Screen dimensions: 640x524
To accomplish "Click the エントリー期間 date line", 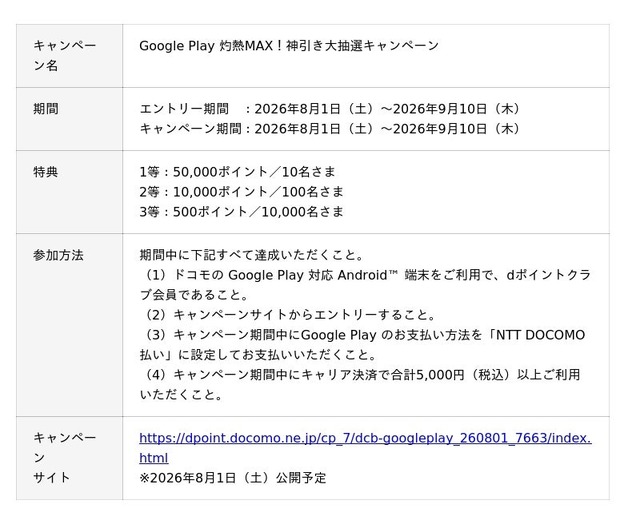I will (329, 109).
